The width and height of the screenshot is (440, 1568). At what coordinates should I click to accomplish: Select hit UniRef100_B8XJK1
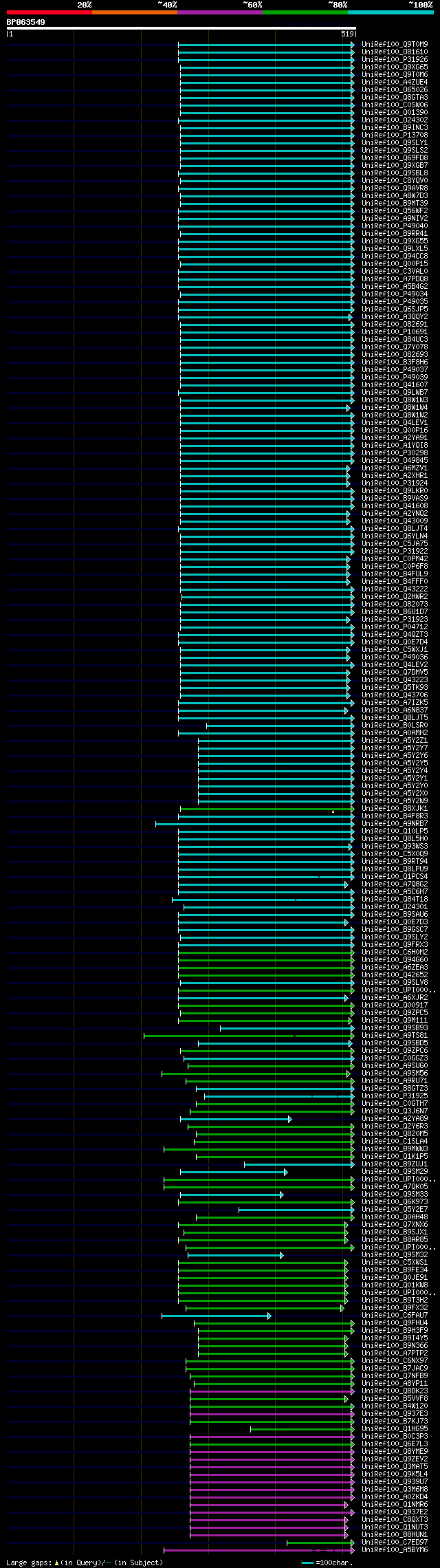395,809
